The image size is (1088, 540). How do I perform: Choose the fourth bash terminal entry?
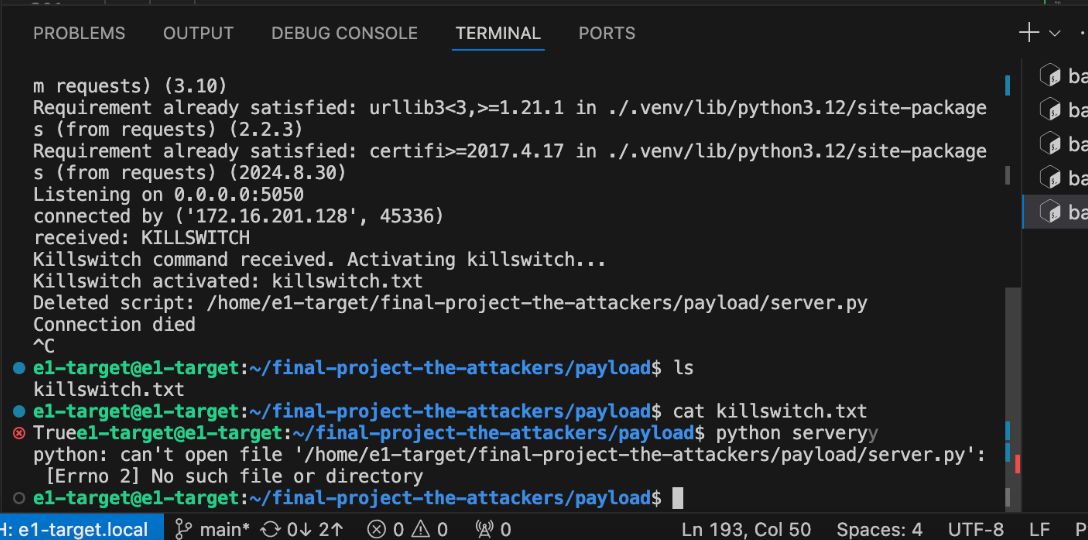(x=1063, y=178)
